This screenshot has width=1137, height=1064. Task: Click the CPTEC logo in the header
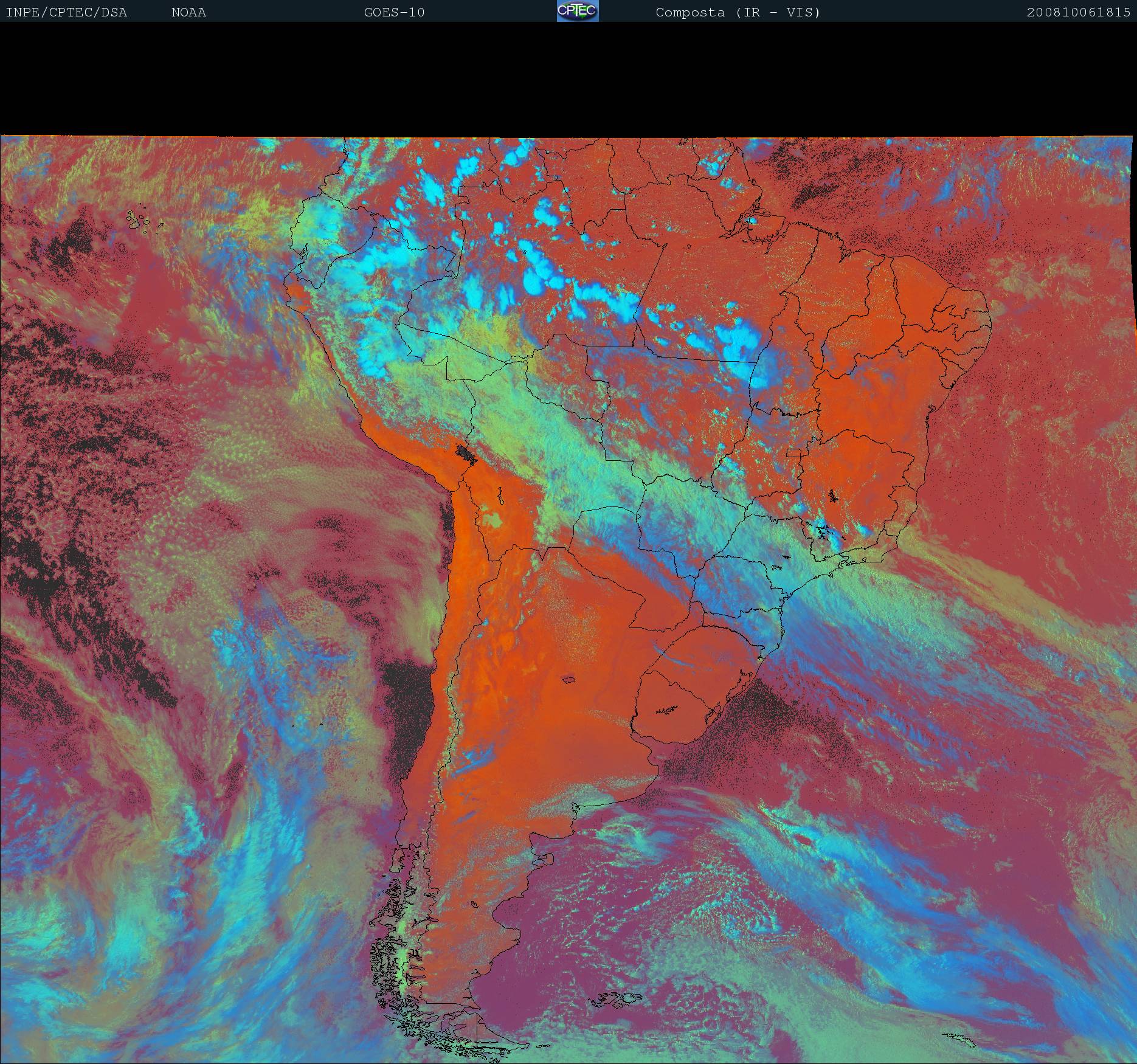pyautogui.click(x=578, y=11)
